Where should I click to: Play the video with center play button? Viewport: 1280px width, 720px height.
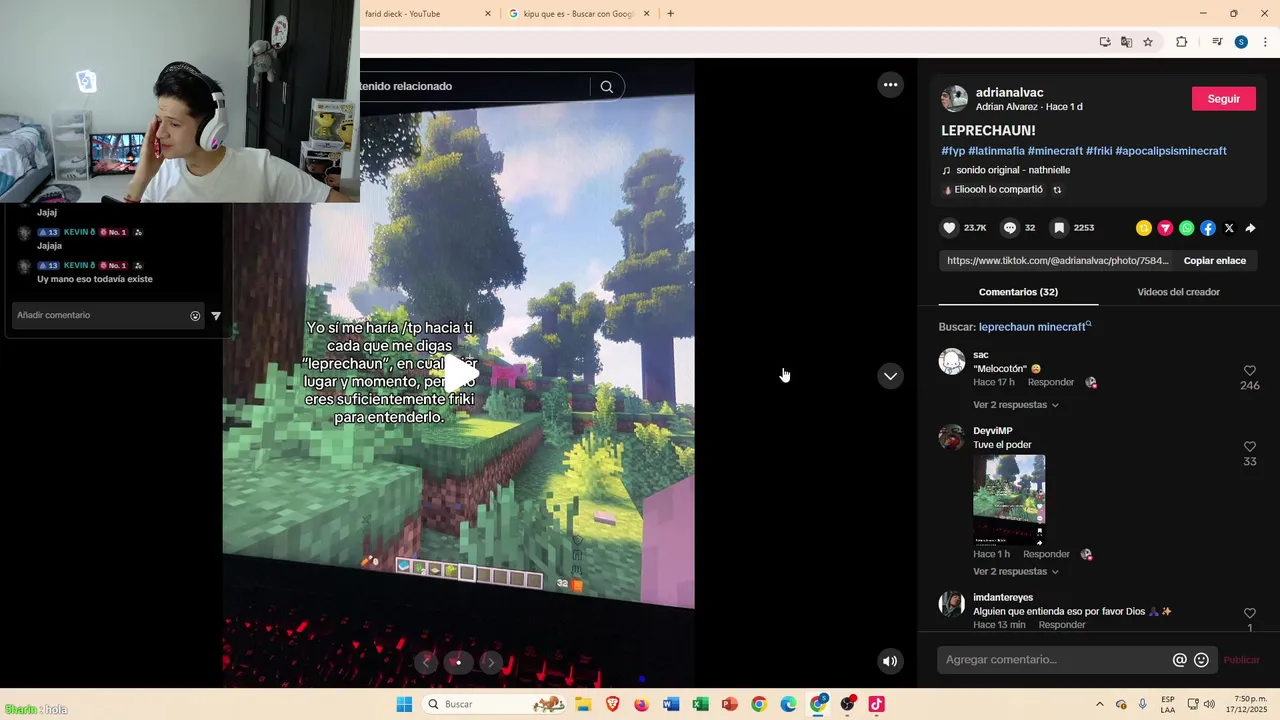(459, 374)
